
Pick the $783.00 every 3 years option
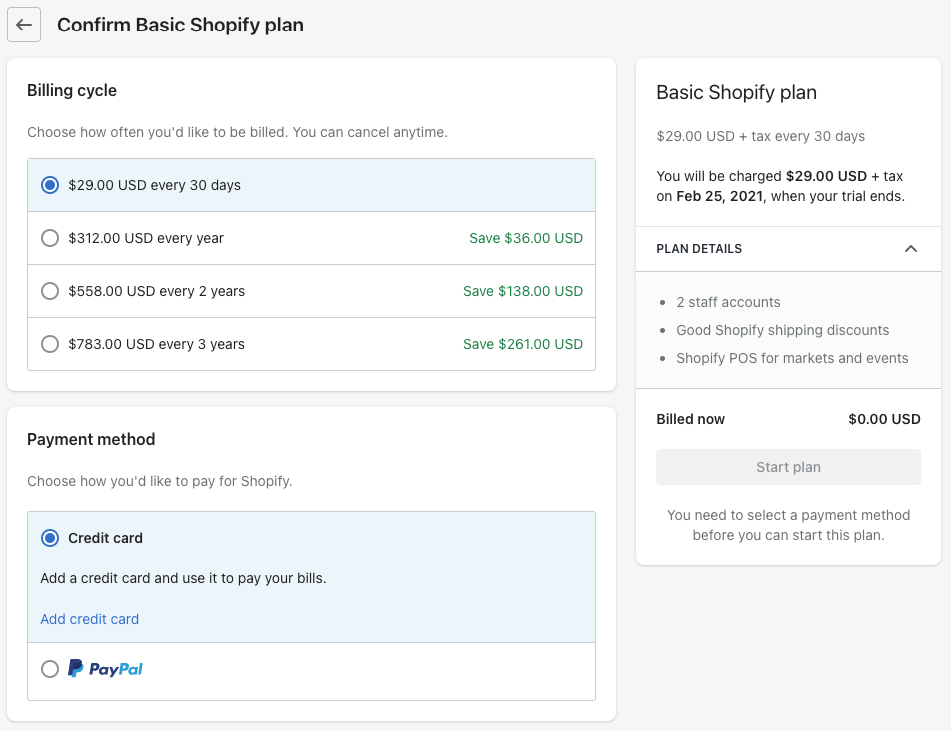pos(50,344)
